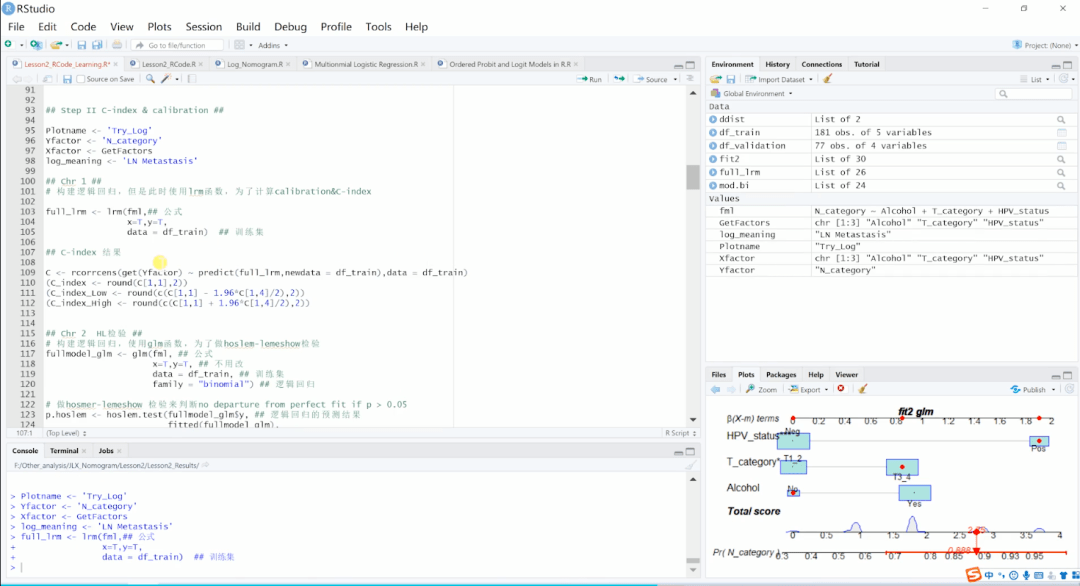Viewport: 1080px width, 586px height.
Task: Switch environment view using List dropdown
Action: pos(1035,79)
